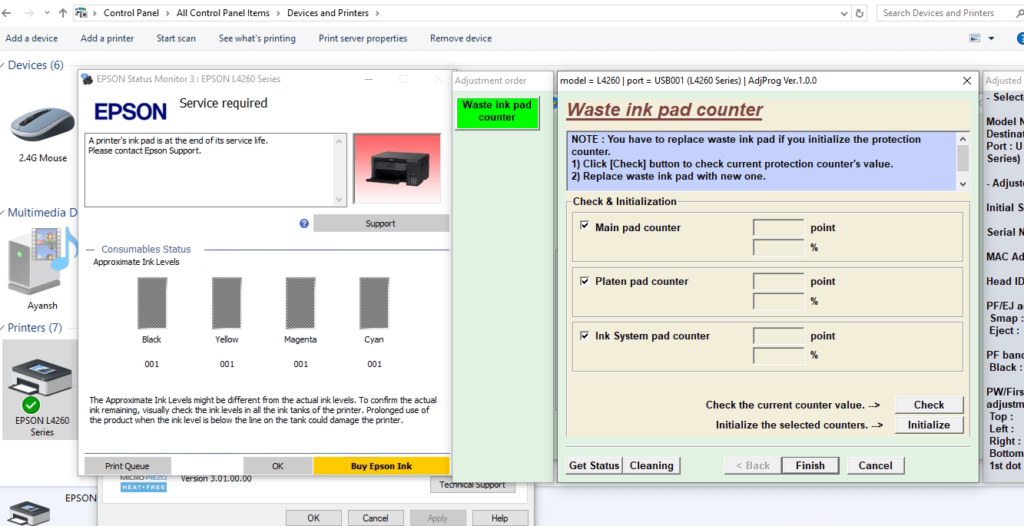Toggle the Platen pad counter checkbox
This screenshot has width=1024, height=526.
585,281
